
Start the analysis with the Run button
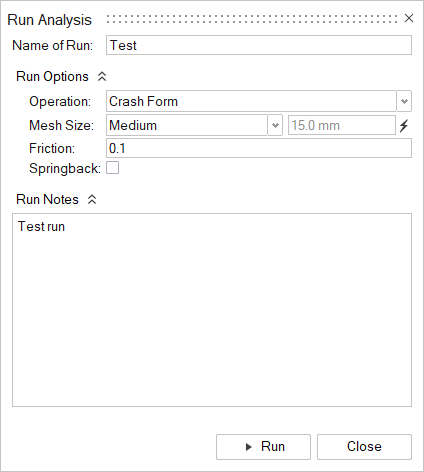pos(263,447)
